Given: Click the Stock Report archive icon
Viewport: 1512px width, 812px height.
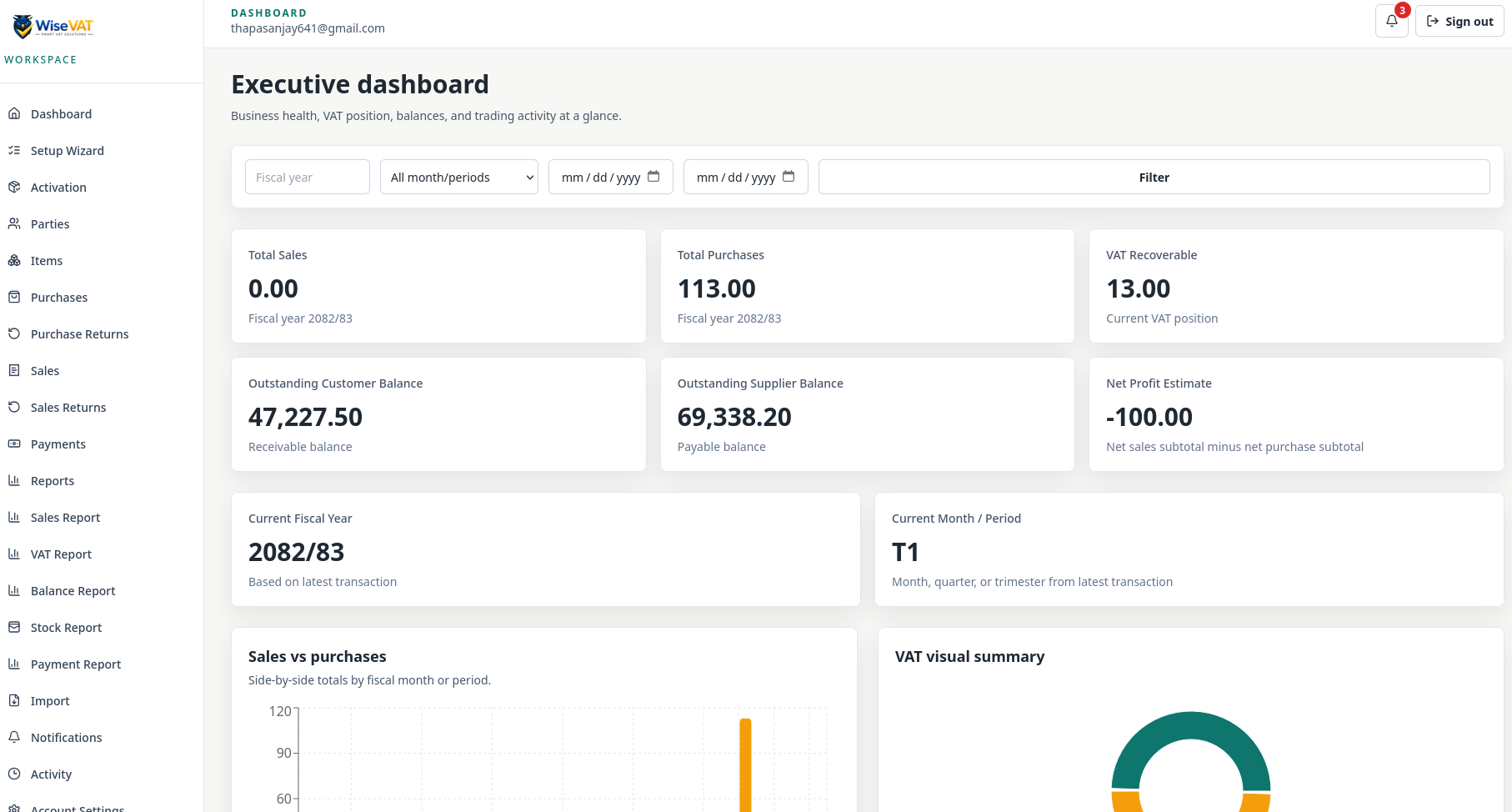Looking at the screenshot, I should [14, 627].
